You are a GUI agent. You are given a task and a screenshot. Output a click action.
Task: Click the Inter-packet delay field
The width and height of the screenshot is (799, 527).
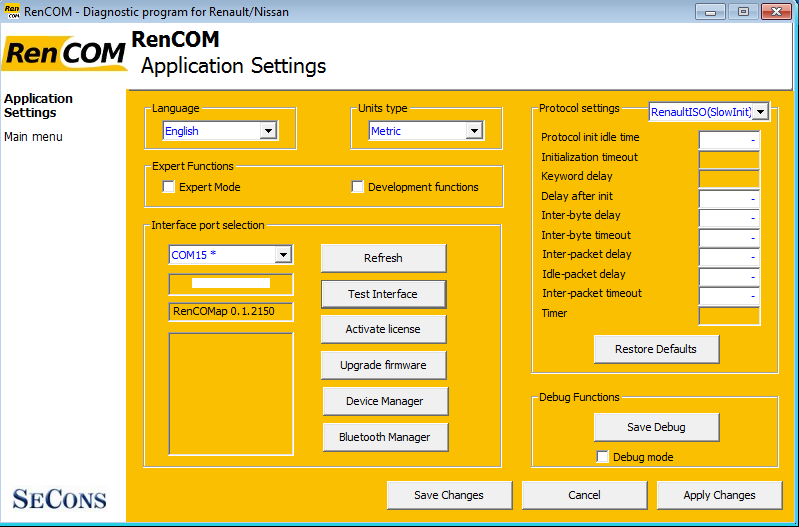[x=729, y=257]
